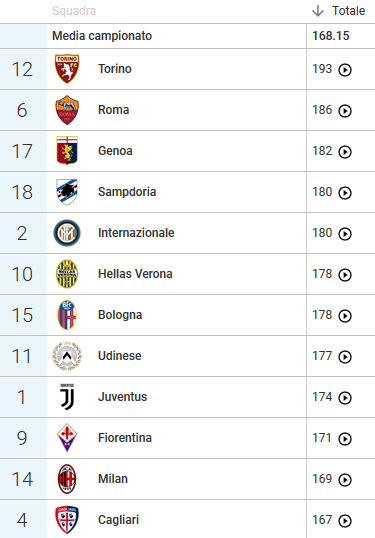Click the Udinese club badge
This screenshot has height=538, width=375.
click(67, 356)
